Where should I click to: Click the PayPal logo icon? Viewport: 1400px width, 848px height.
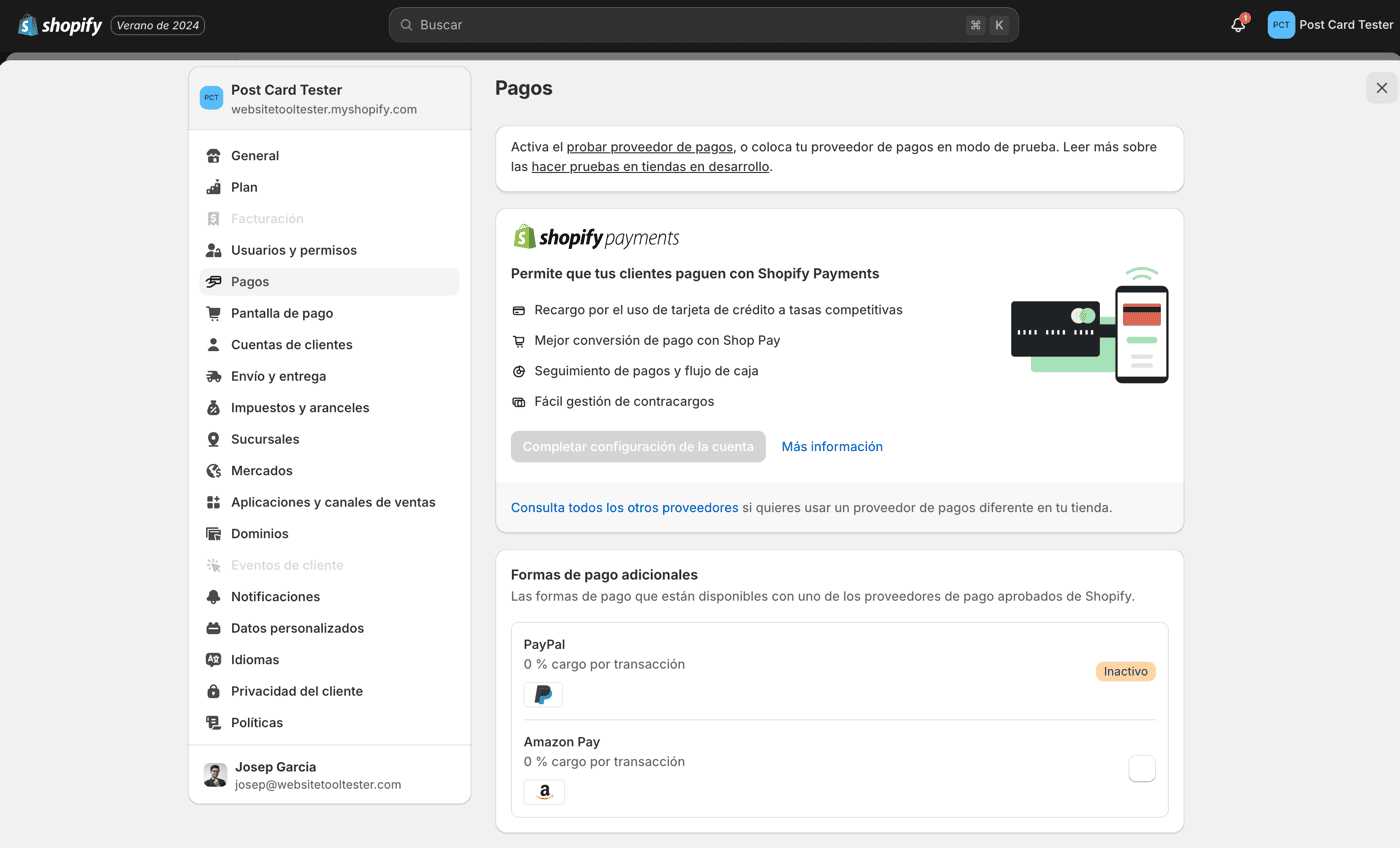coord(543,695)
